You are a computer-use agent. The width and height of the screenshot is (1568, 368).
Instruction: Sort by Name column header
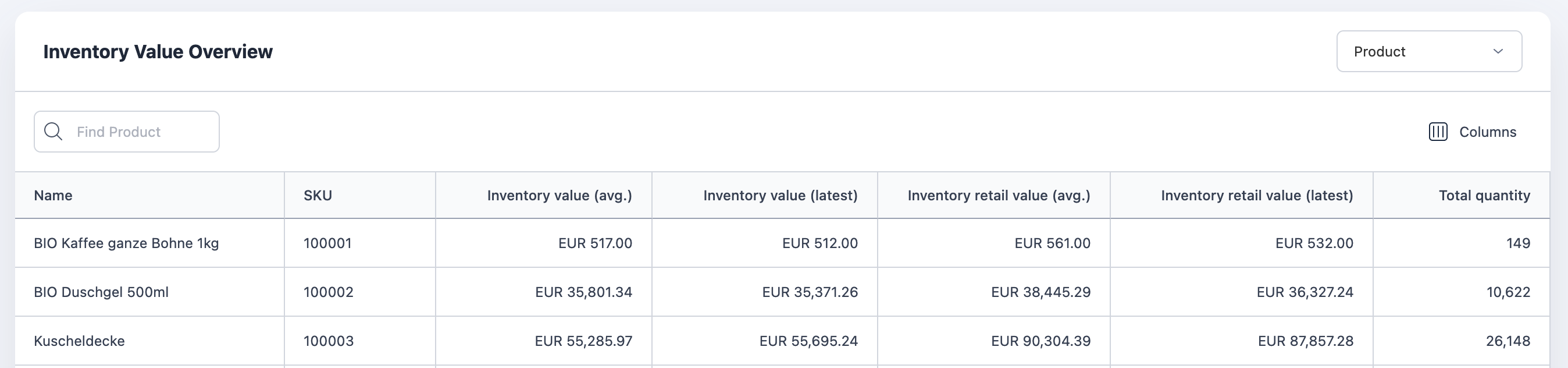pos(54,196)
